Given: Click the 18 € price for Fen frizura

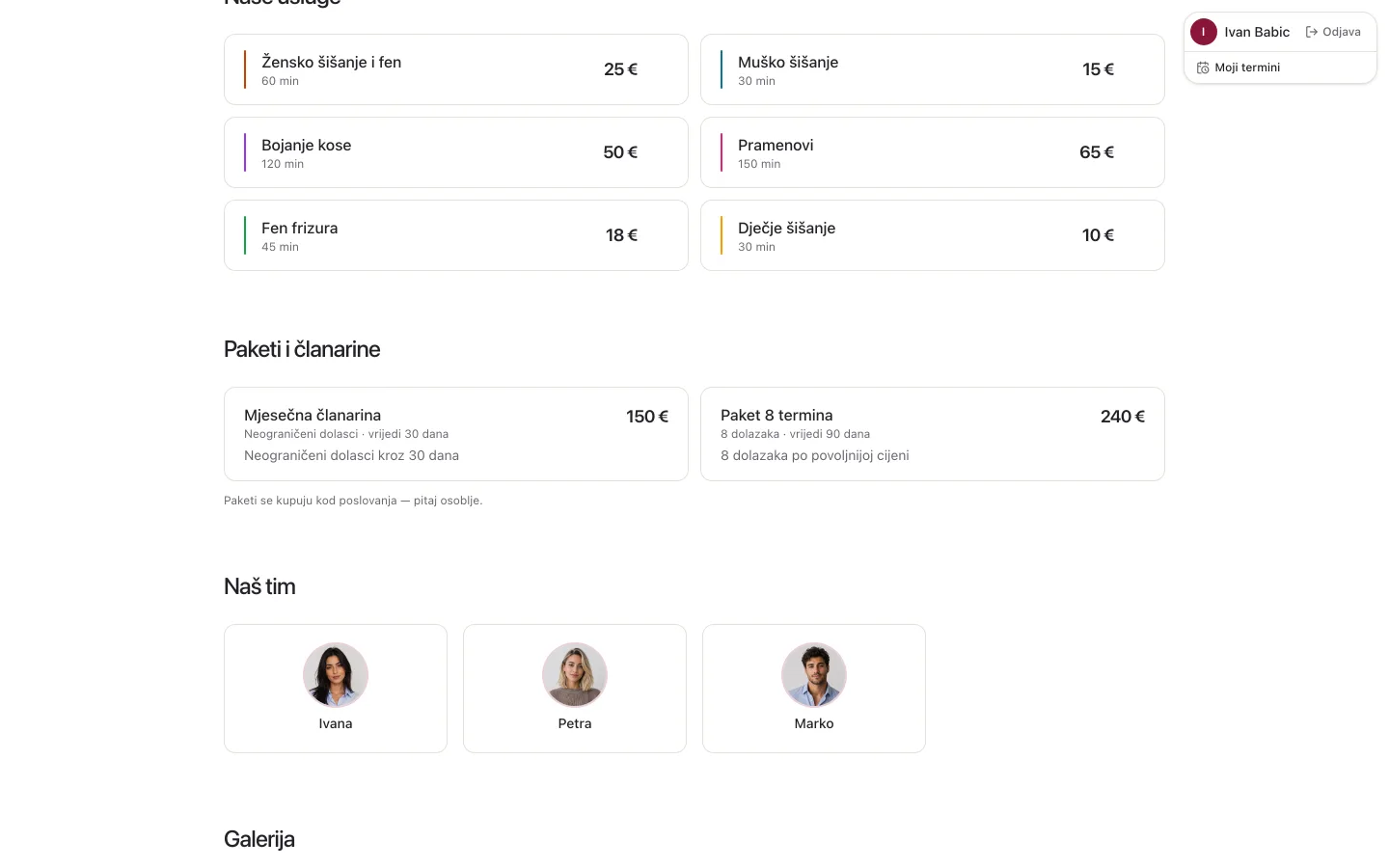Looking at the screenshot, I should click(x=621, y=235).
